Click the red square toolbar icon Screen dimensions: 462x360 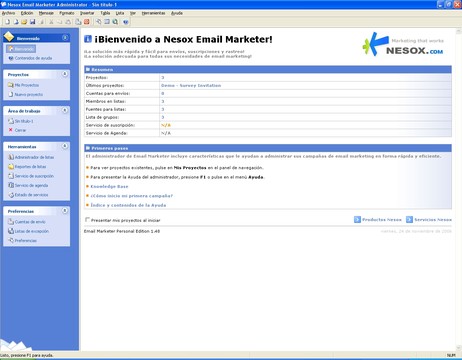tap(87, 22)
